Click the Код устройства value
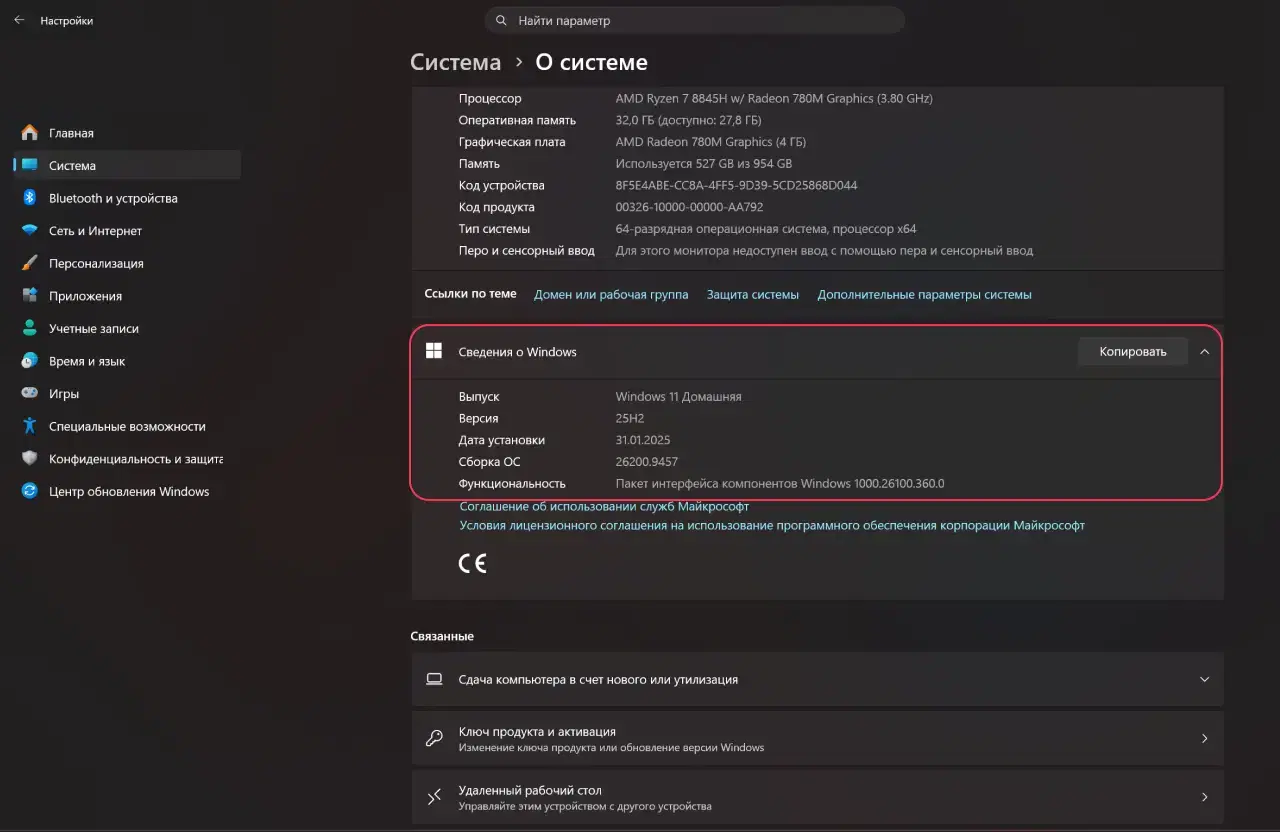1280x832 pixels. [736, 185]
